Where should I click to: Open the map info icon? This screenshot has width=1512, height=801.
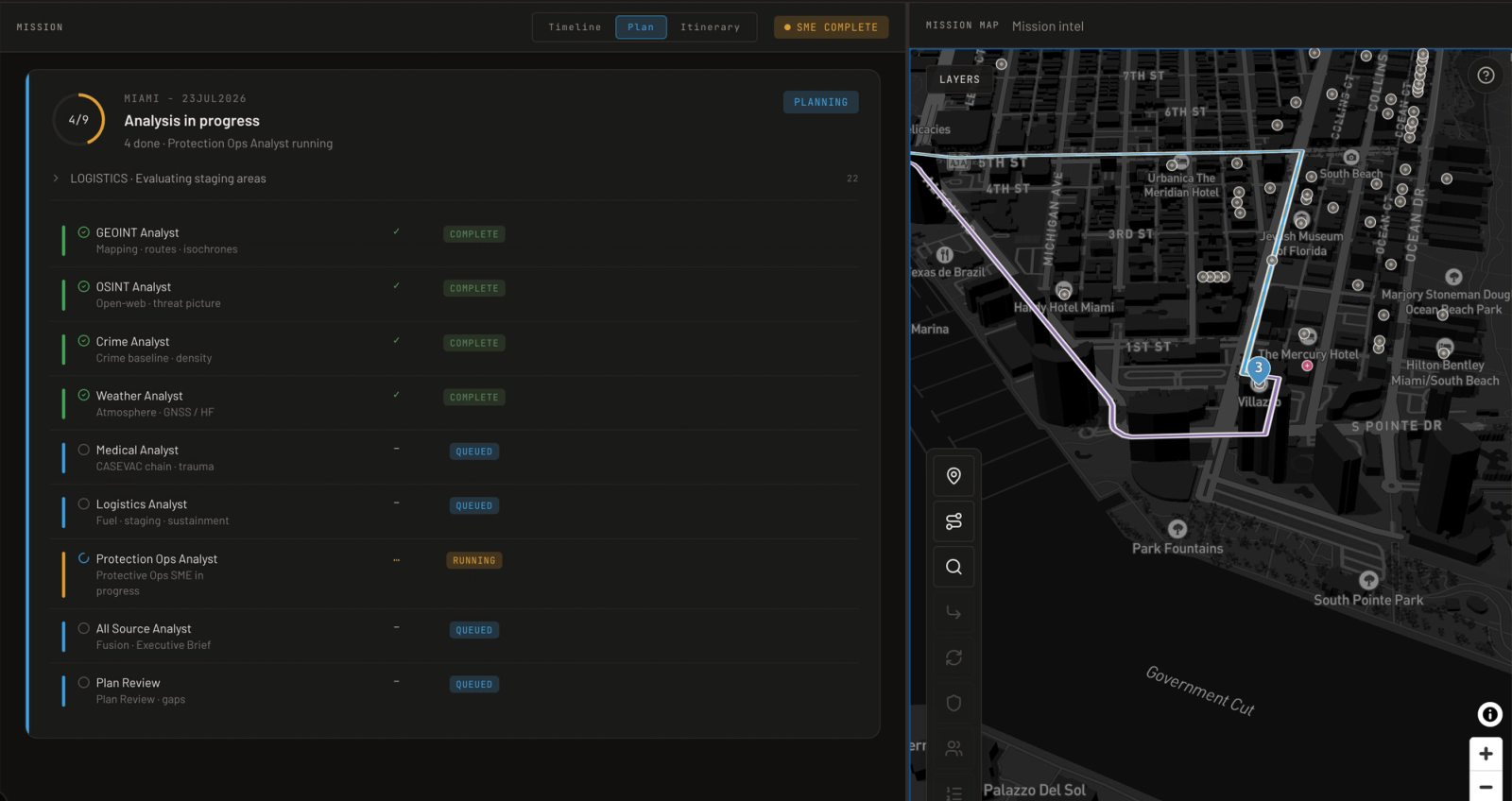click(x=1489, y=715)
